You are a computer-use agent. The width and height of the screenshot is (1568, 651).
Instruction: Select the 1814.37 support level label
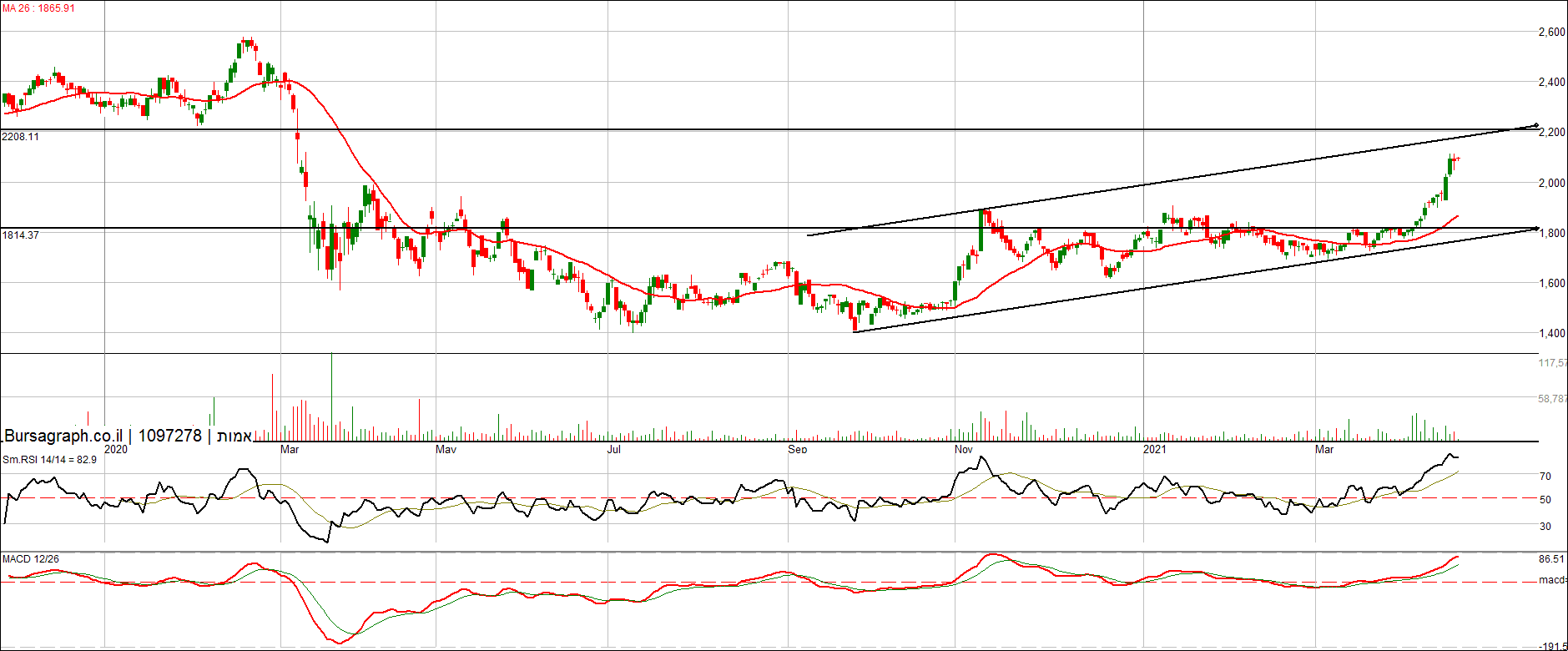pyautogui.click(x=21, y=235)
